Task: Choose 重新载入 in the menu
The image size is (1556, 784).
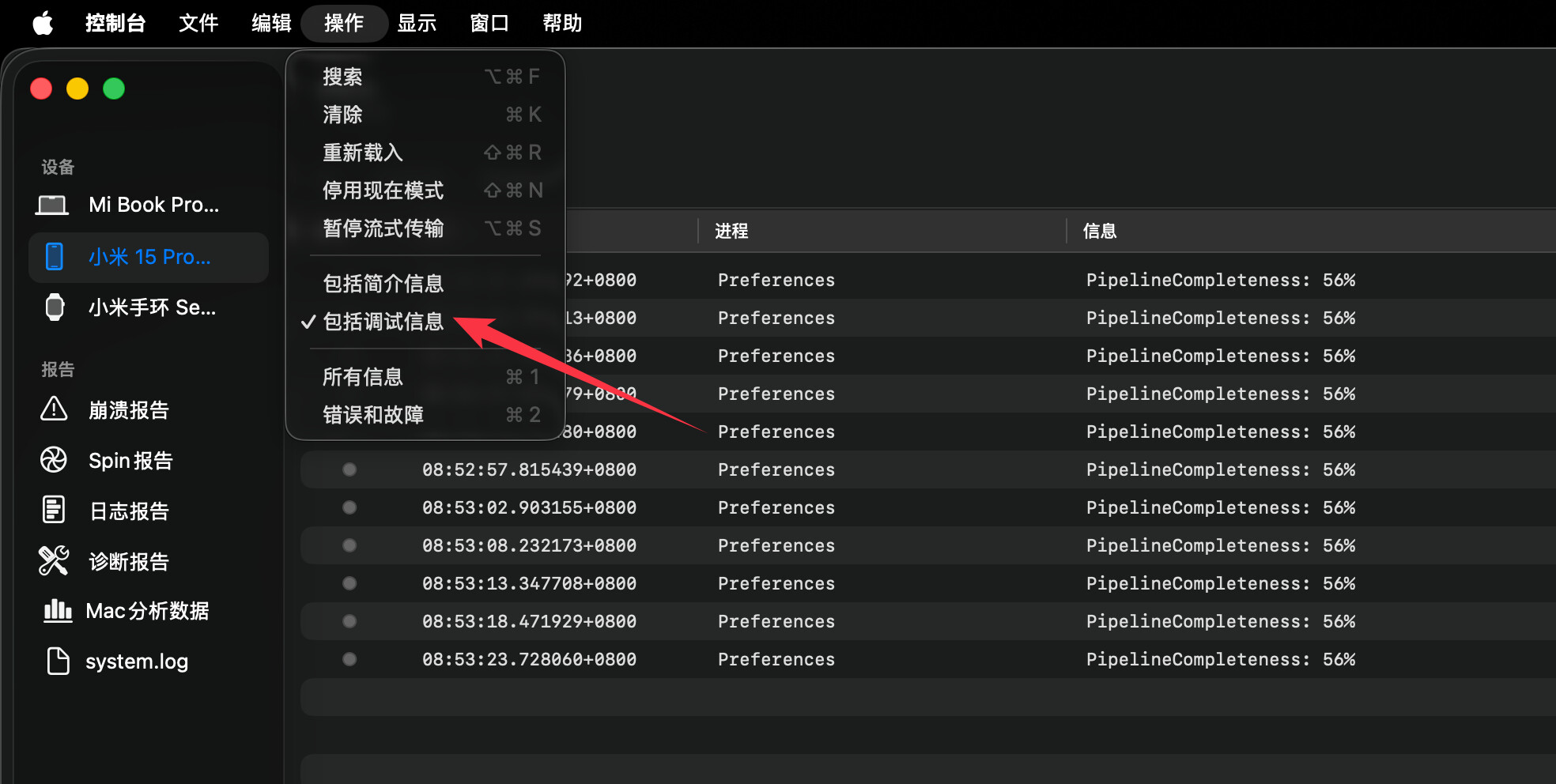Action: 425,153
